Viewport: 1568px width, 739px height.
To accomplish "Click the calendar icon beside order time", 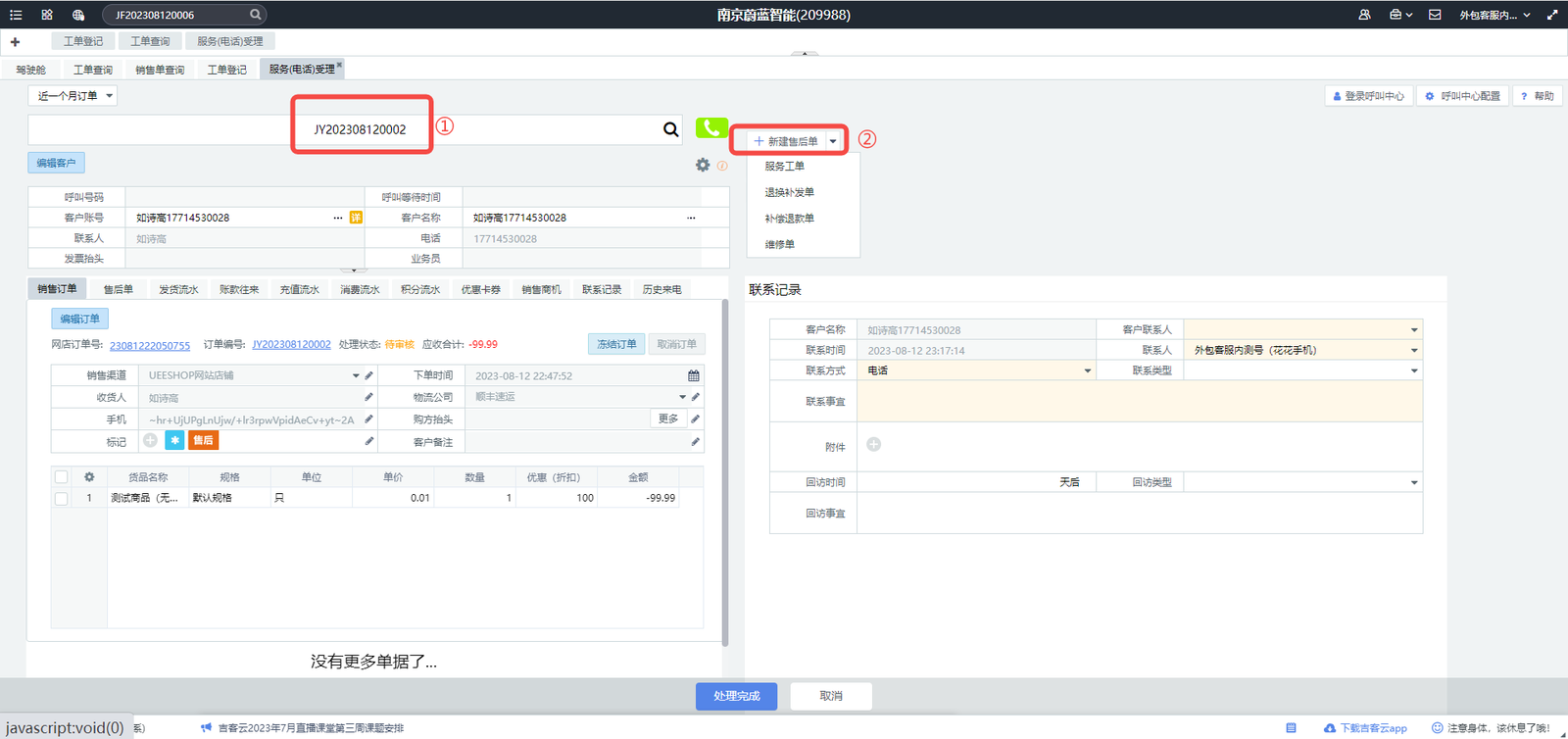I will point(694,376).
